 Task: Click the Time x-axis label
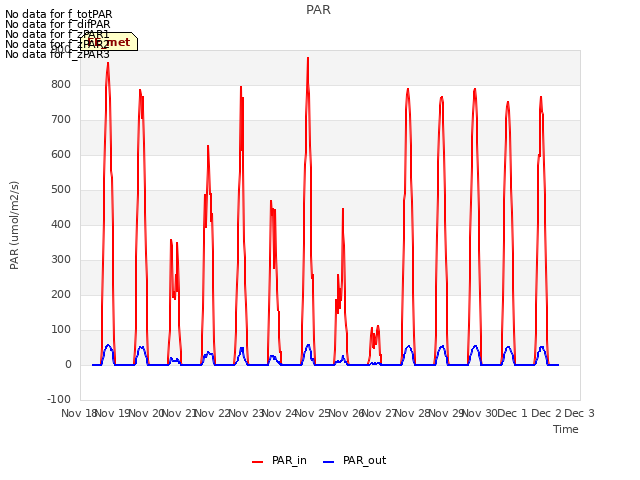(x=566, y=429)
